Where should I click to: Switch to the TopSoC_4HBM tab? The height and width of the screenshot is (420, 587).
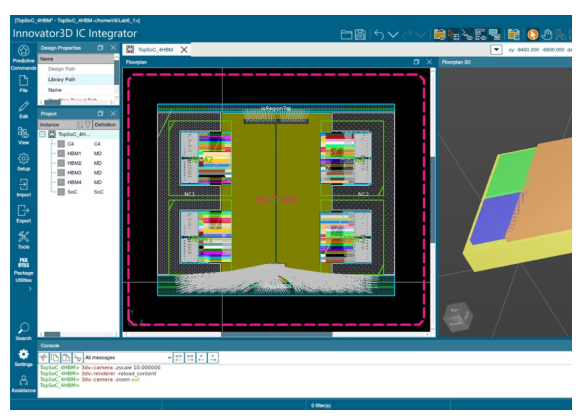(156, 49)
